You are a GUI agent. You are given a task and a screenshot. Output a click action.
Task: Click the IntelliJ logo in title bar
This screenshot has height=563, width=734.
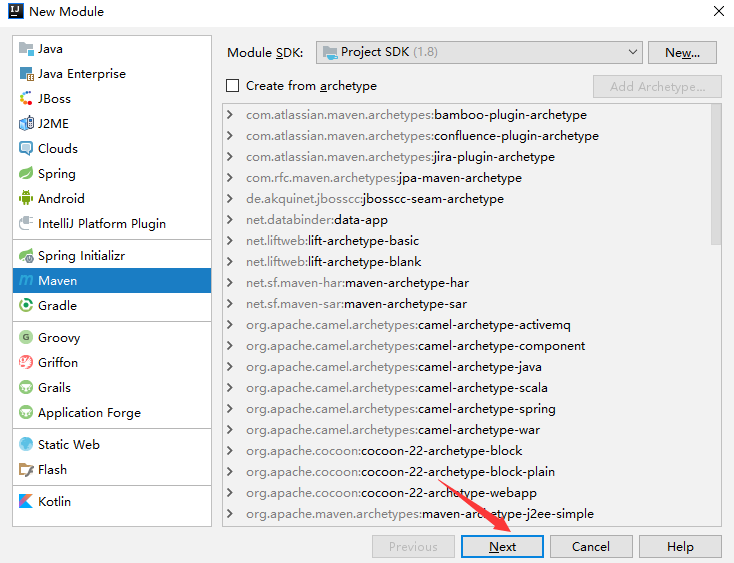pos(16,11)
